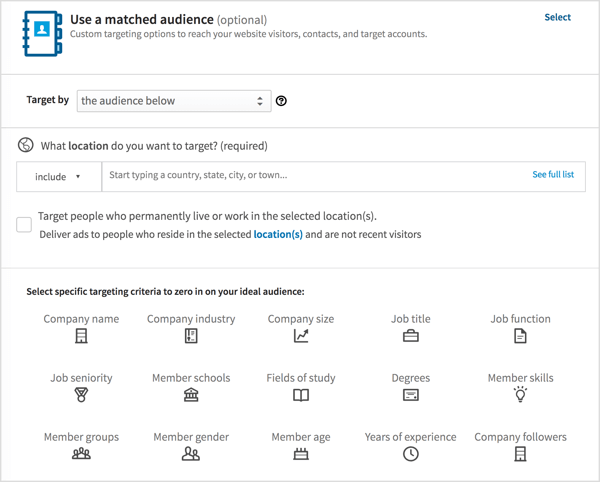The image size is (600, 482).
Task: Open the help icon beside Target by
Action: pos(281,101)
